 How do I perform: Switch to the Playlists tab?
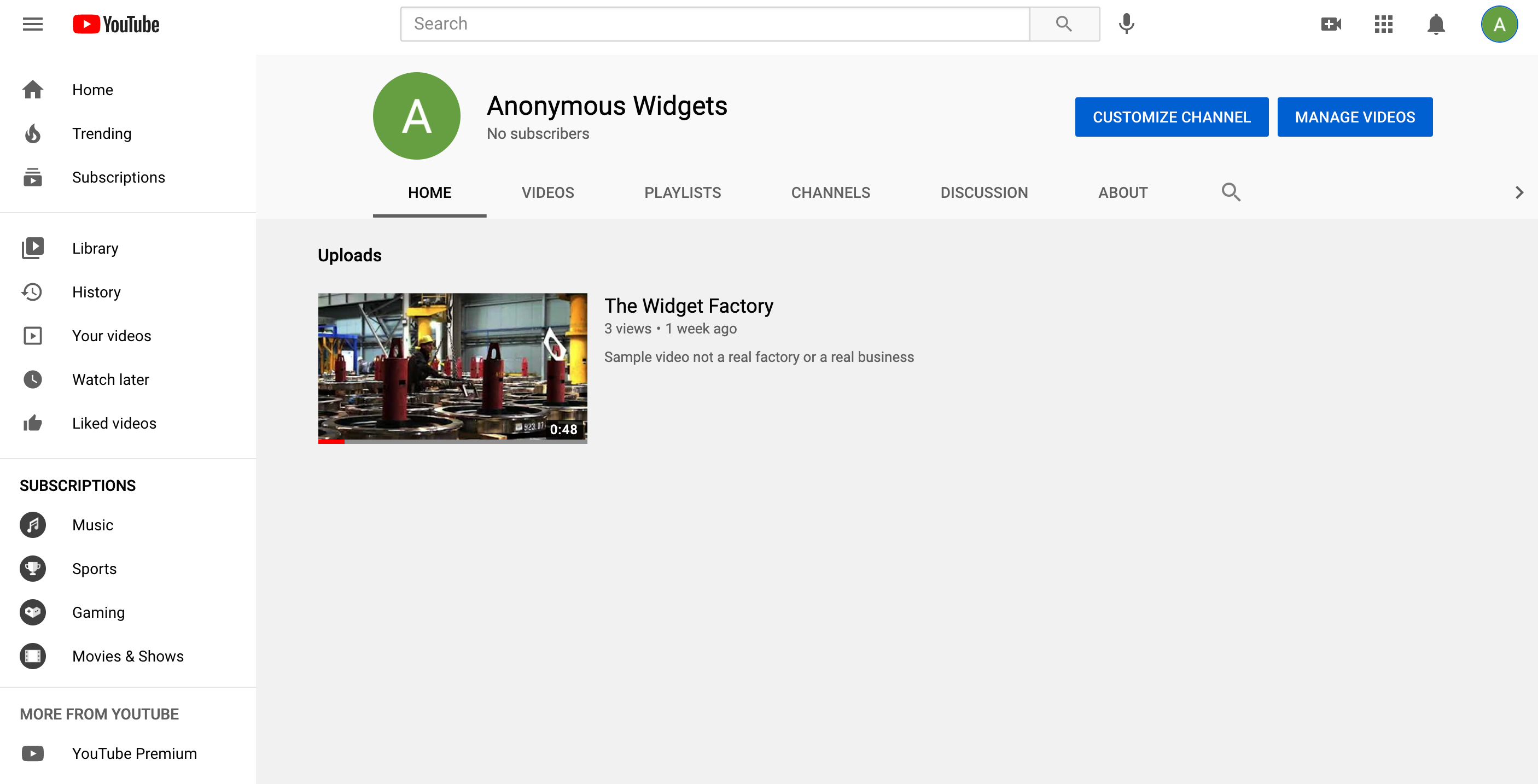point(683,192)
